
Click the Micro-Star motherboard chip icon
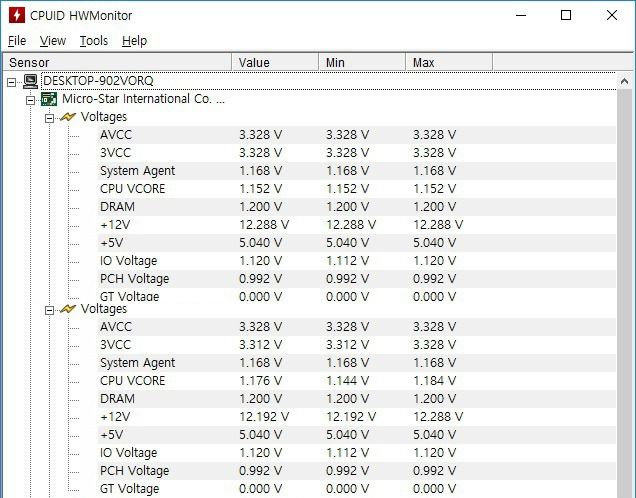click(49, 99)
